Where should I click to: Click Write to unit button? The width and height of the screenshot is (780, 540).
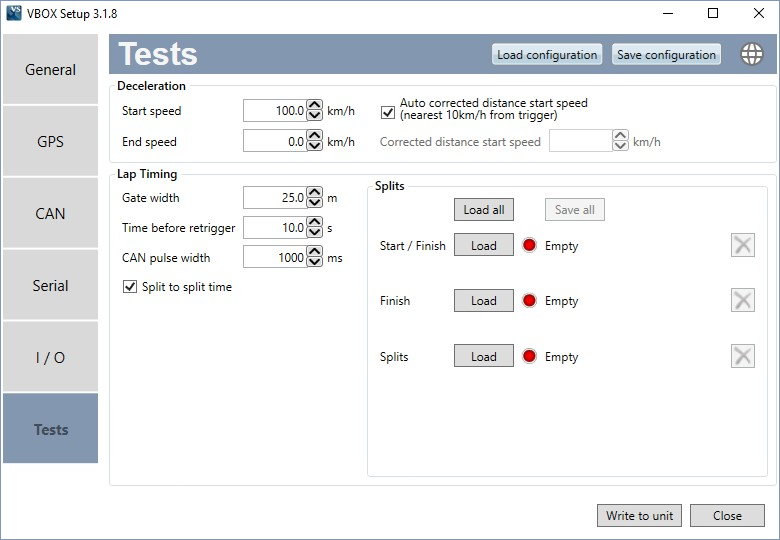(639, 516)
